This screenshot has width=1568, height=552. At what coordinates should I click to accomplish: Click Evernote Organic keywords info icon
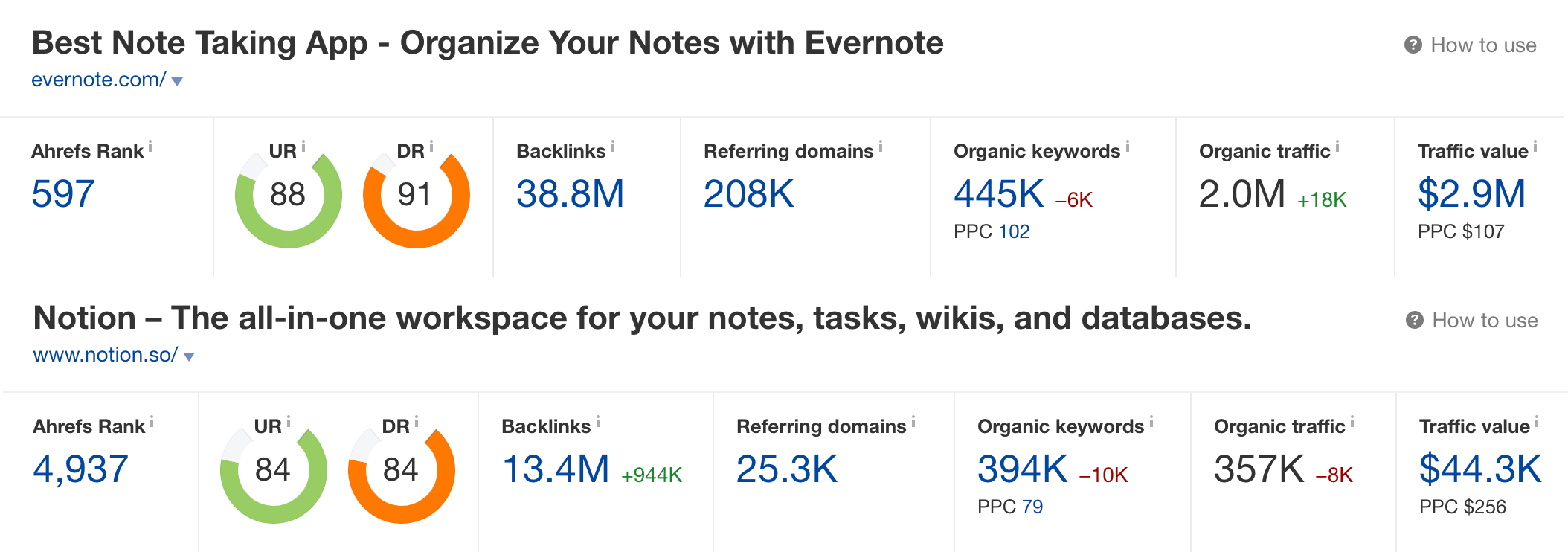[x=1128, y=147]
